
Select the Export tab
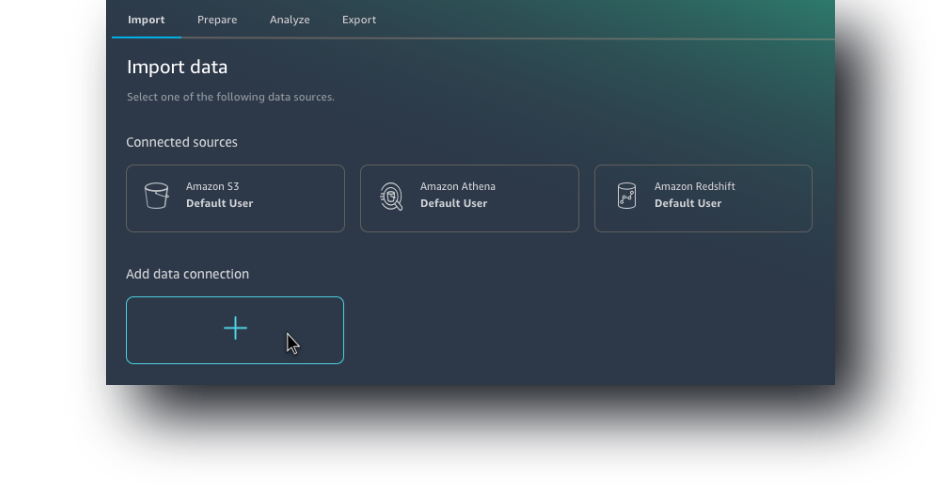pyautogui.click(x=359, y=20)
